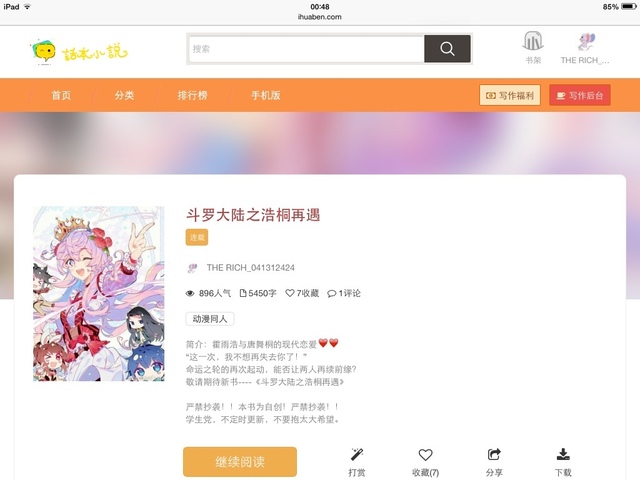Open the 分类 navigation tab

tap(124, 95)
